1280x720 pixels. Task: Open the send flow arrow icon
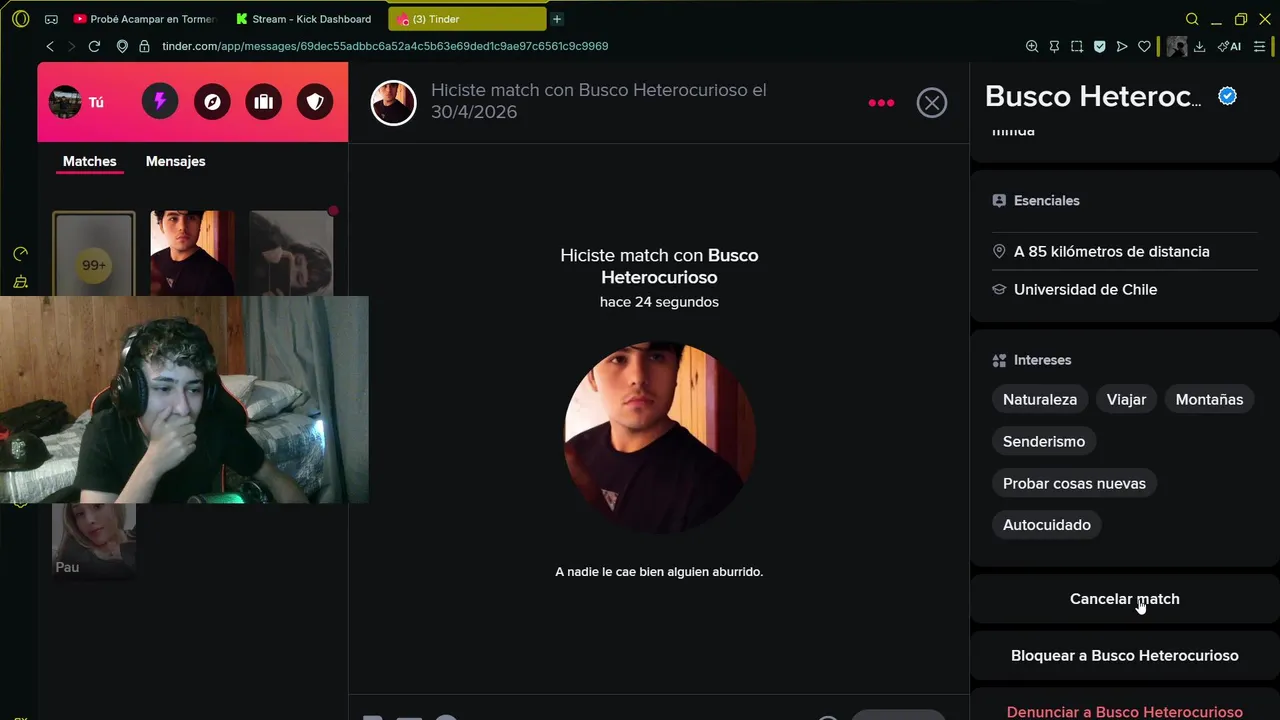[x=1122, y=46]
